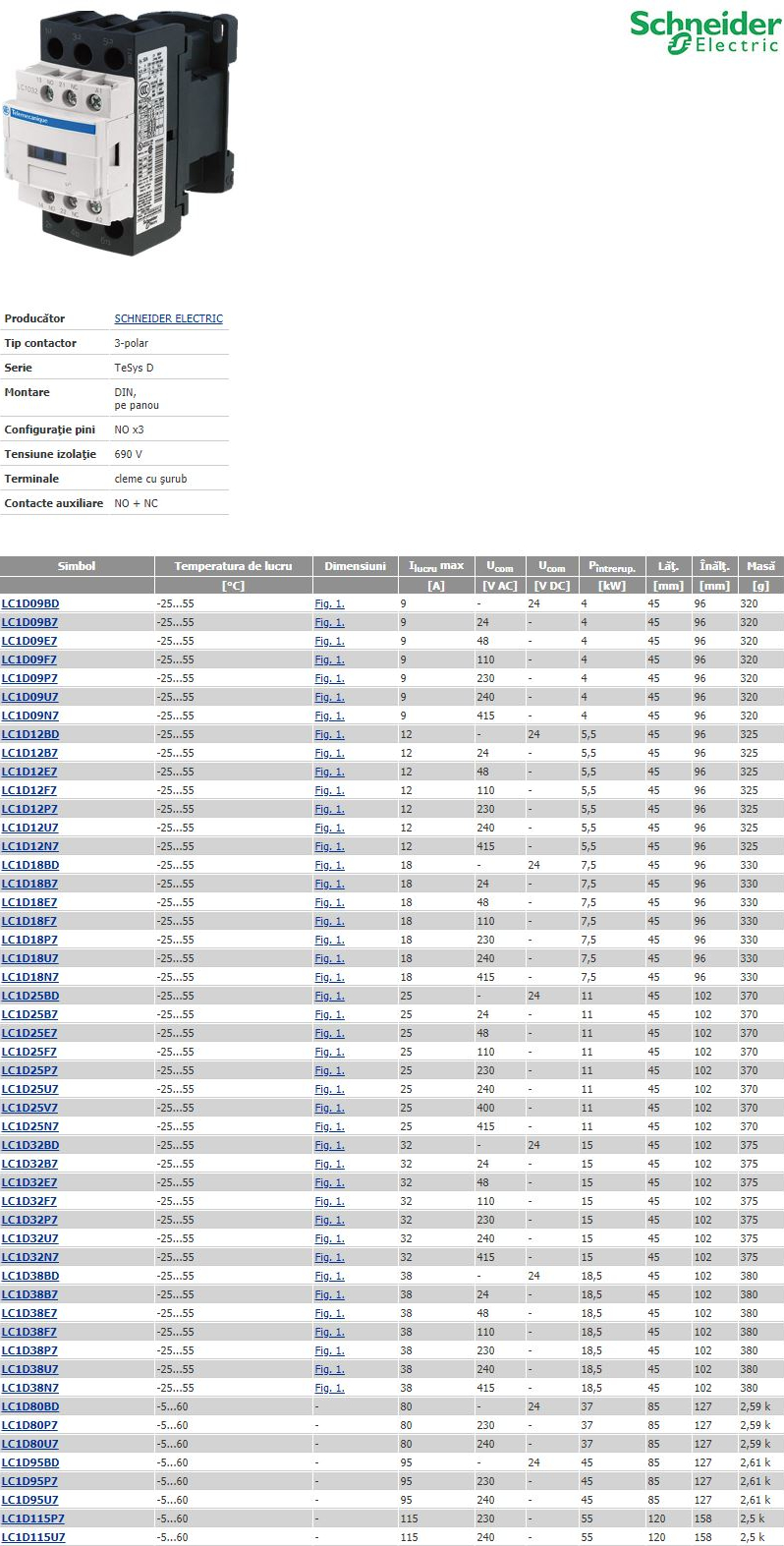Open product link LC1D12N7
The width and height of the screenshot is (784, 1546).
pos(30,846)
